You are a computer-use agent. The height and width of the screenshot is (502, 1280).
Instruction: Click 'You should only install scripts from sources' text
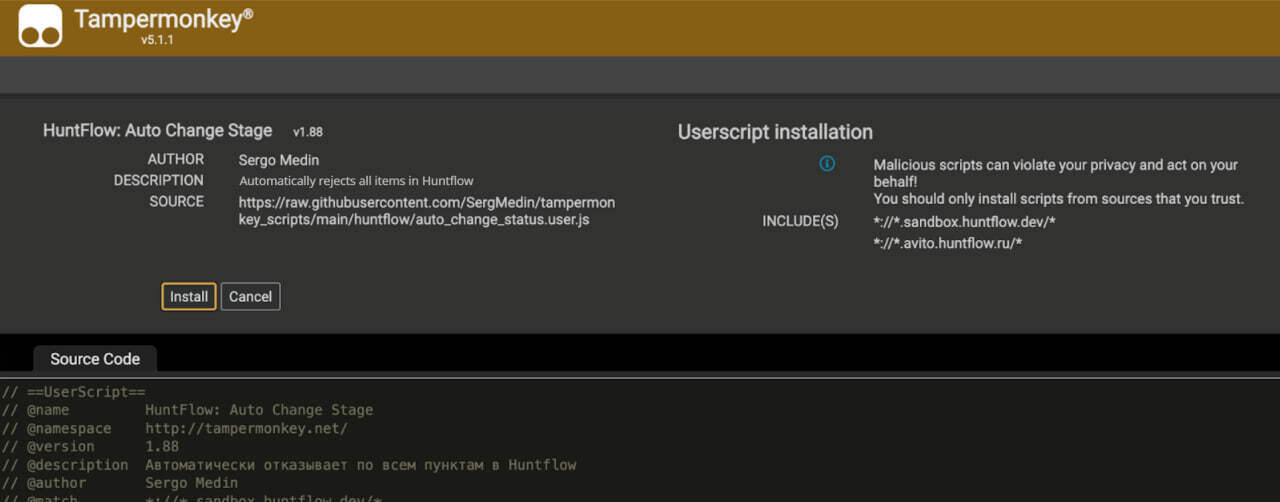coord(1059,198)
